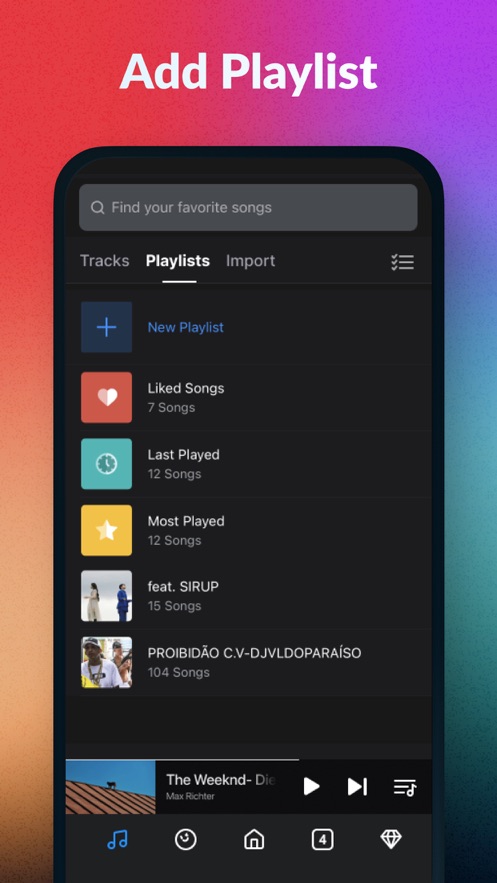This screenshot has width=497, height=883.
Task: Open the Most Played star thumbnail
Action: tap(106, 530)
